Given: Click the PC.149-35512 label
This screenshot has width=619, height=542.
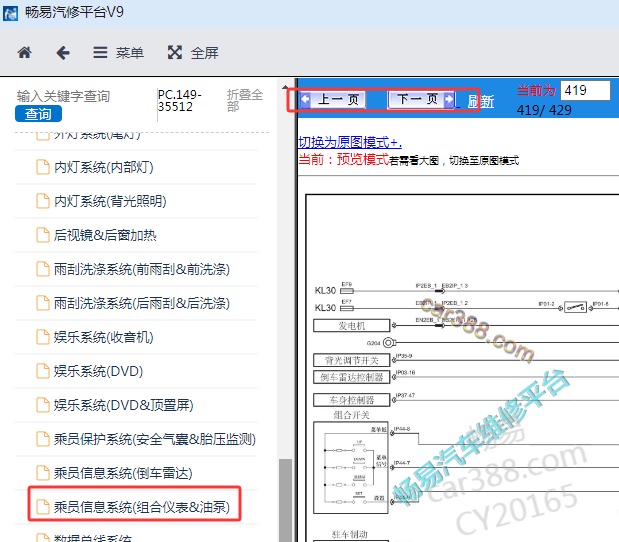Looking at the screenshot, I should point(180,100).
